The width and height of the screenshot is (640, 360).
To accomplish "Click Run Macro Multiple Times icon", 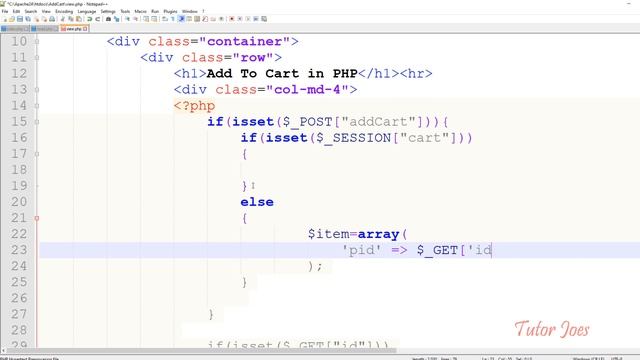I will click(256, 19).
